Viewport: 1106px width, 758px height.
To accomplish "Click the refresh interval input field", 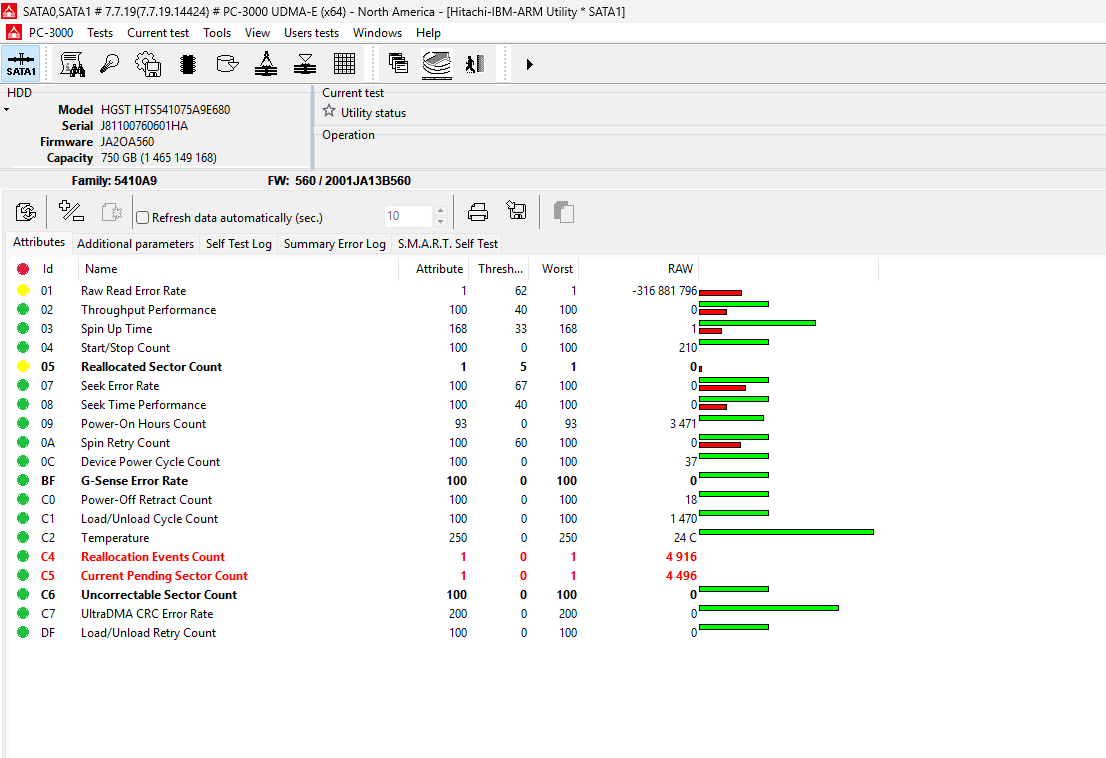I will point(409,216).
